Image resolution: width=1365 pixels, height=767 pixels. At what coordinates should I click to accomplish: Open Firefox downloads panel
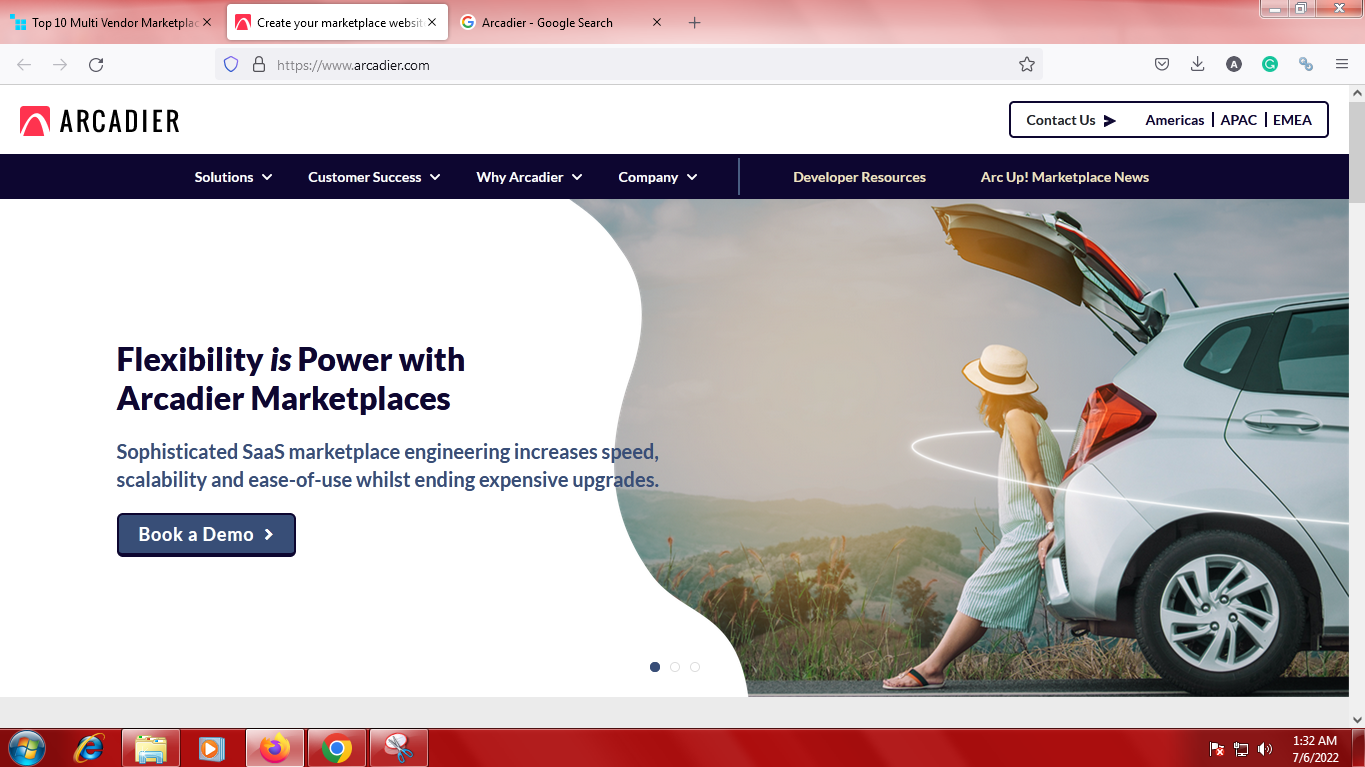click(1197, 64)
